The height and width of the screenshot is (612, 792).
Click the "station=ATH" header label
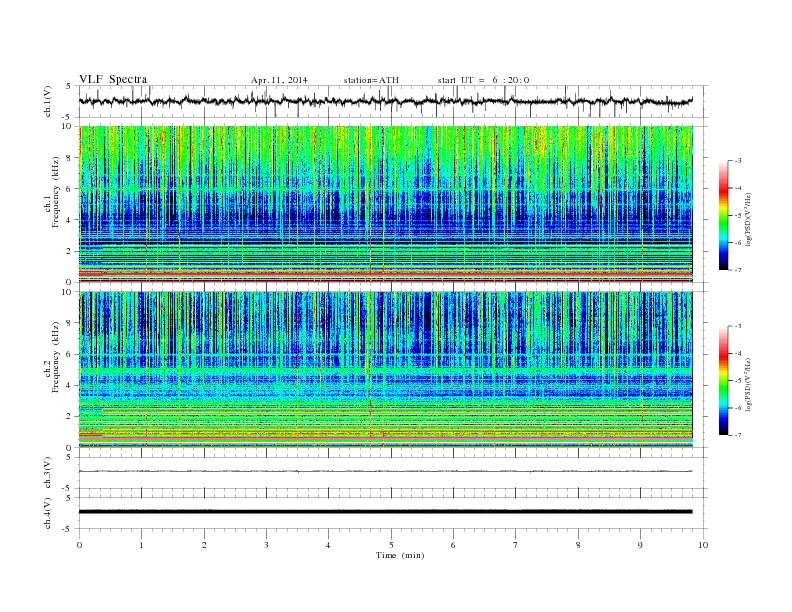(371, 80)
